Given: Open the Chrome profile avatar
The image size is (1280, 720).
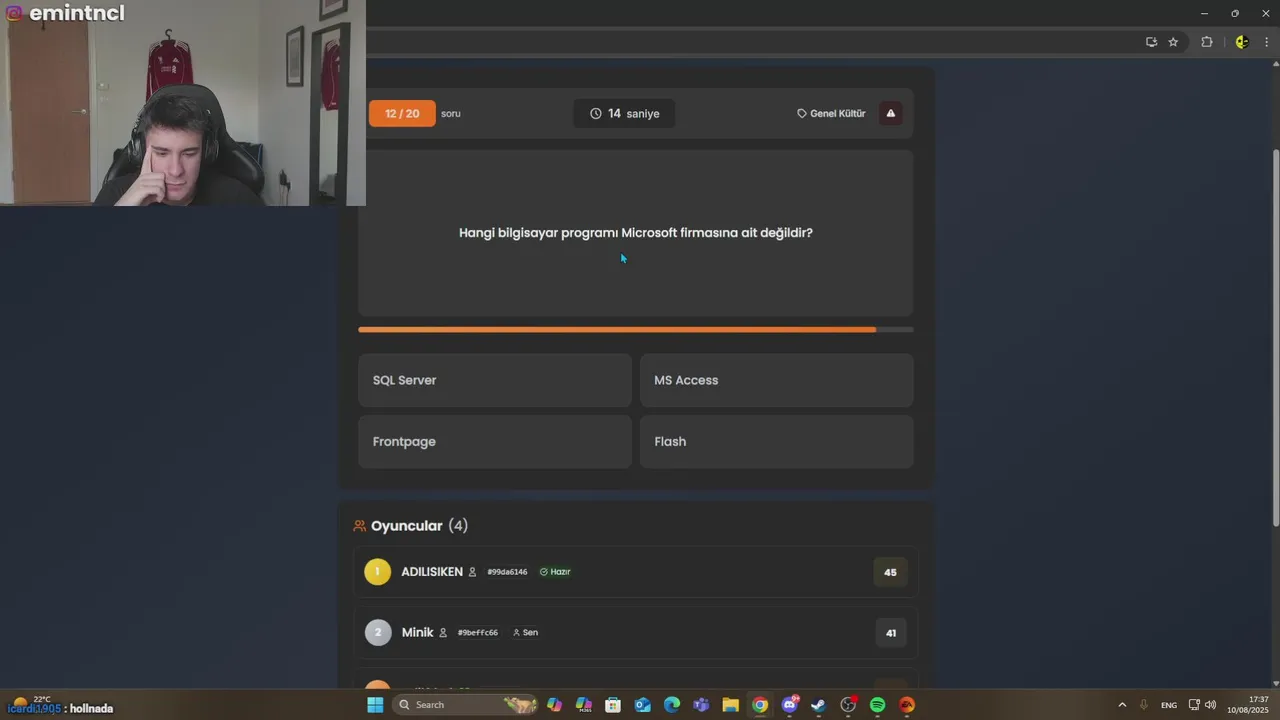Looking at the screenshot, I should (x=1242, y=42).
